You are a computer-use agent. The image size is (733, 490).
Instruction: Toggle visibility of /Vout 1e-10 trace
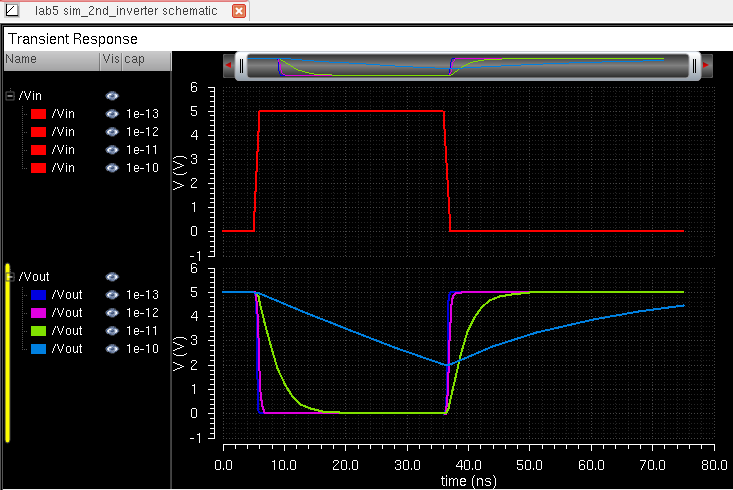pyautogui.click(x=112, y=349)
